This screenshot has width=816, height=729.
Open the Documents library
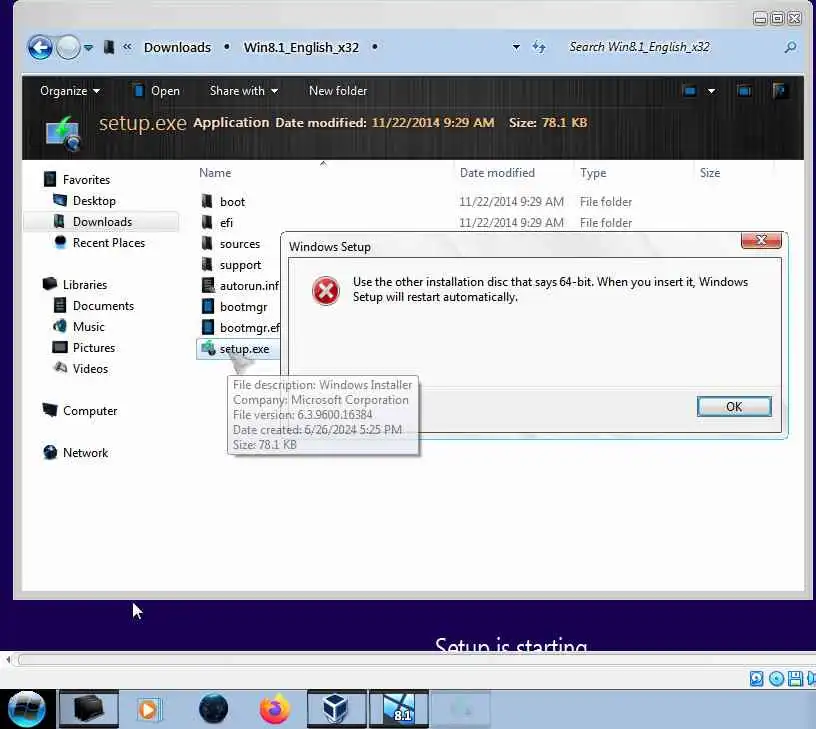104,306
